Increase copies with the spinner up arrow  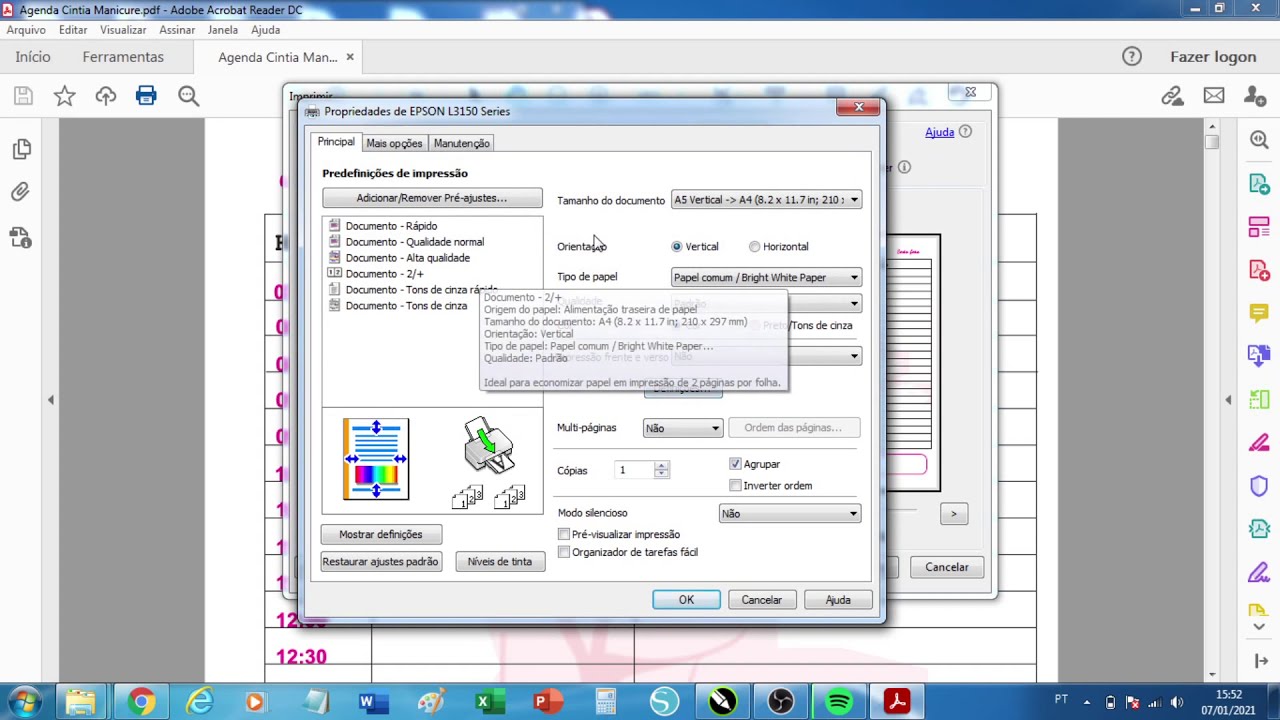pos(661,466)
